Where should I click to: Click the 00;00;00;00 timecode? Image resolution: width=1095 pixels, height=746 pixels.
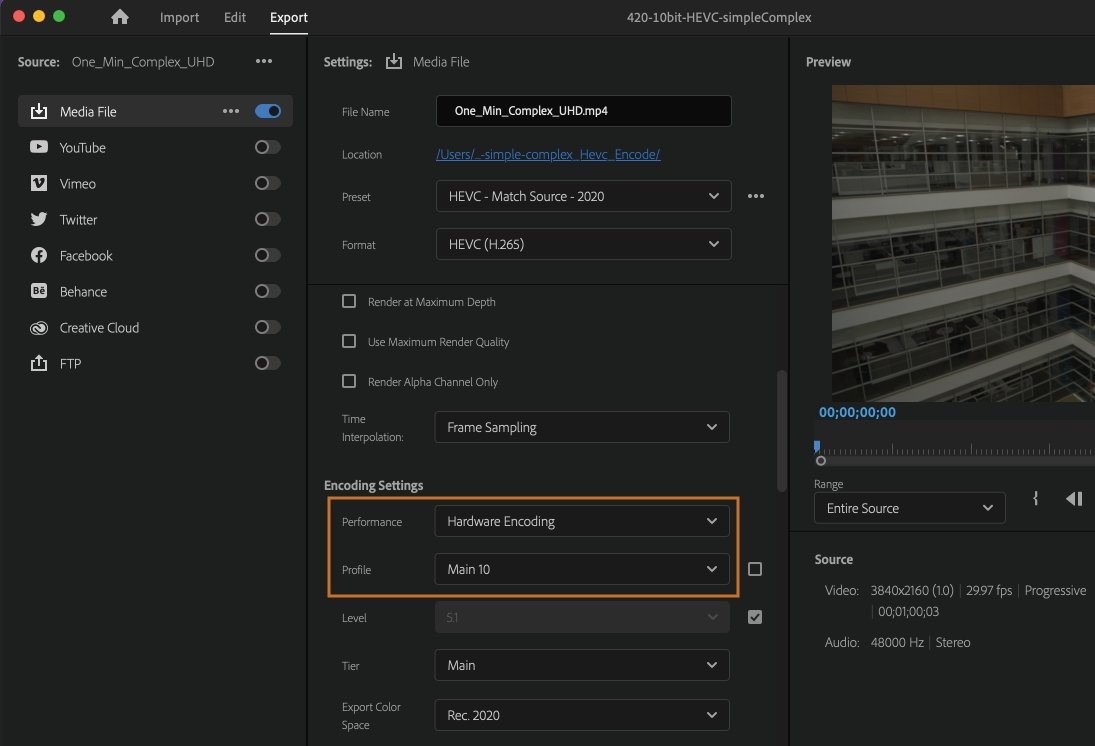click(857, 412)
